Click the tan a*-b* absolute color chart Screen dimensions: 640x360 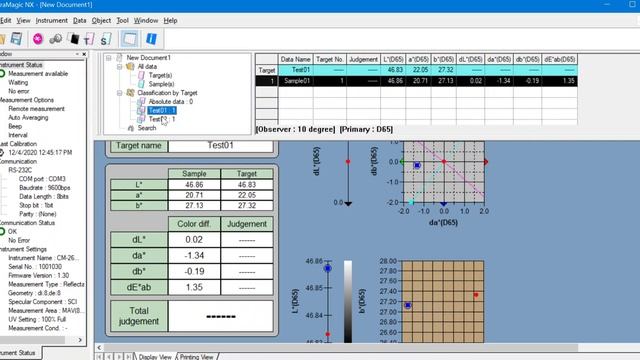[x=443, y=301]
